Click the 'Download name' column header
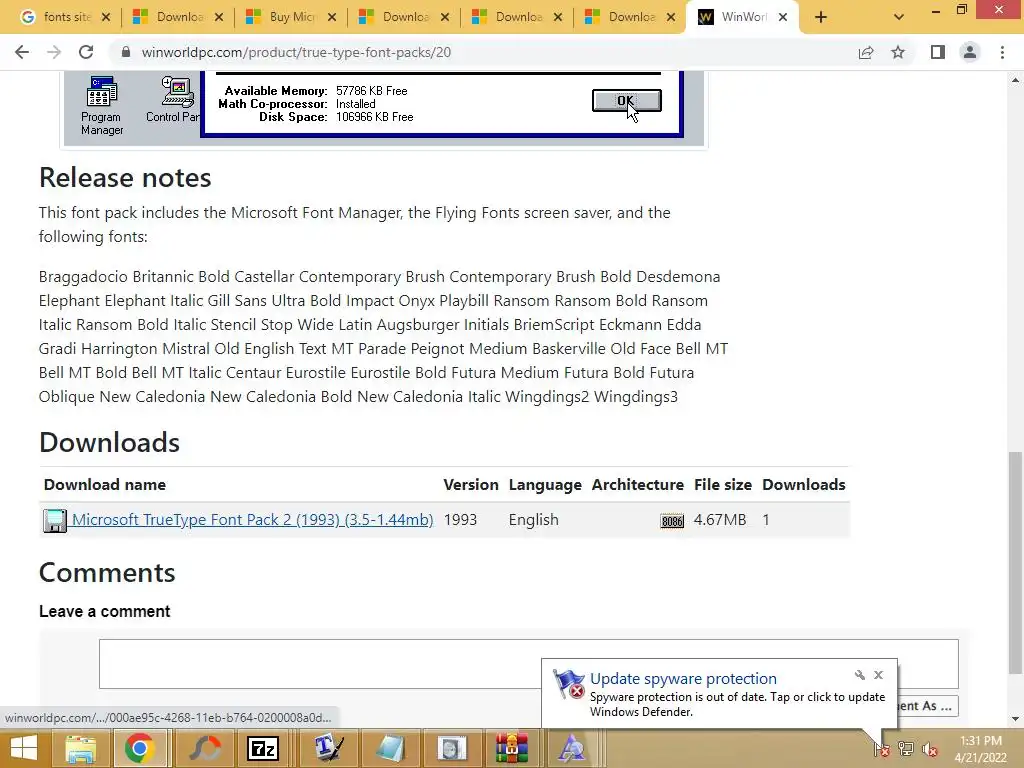 point(104,485)
